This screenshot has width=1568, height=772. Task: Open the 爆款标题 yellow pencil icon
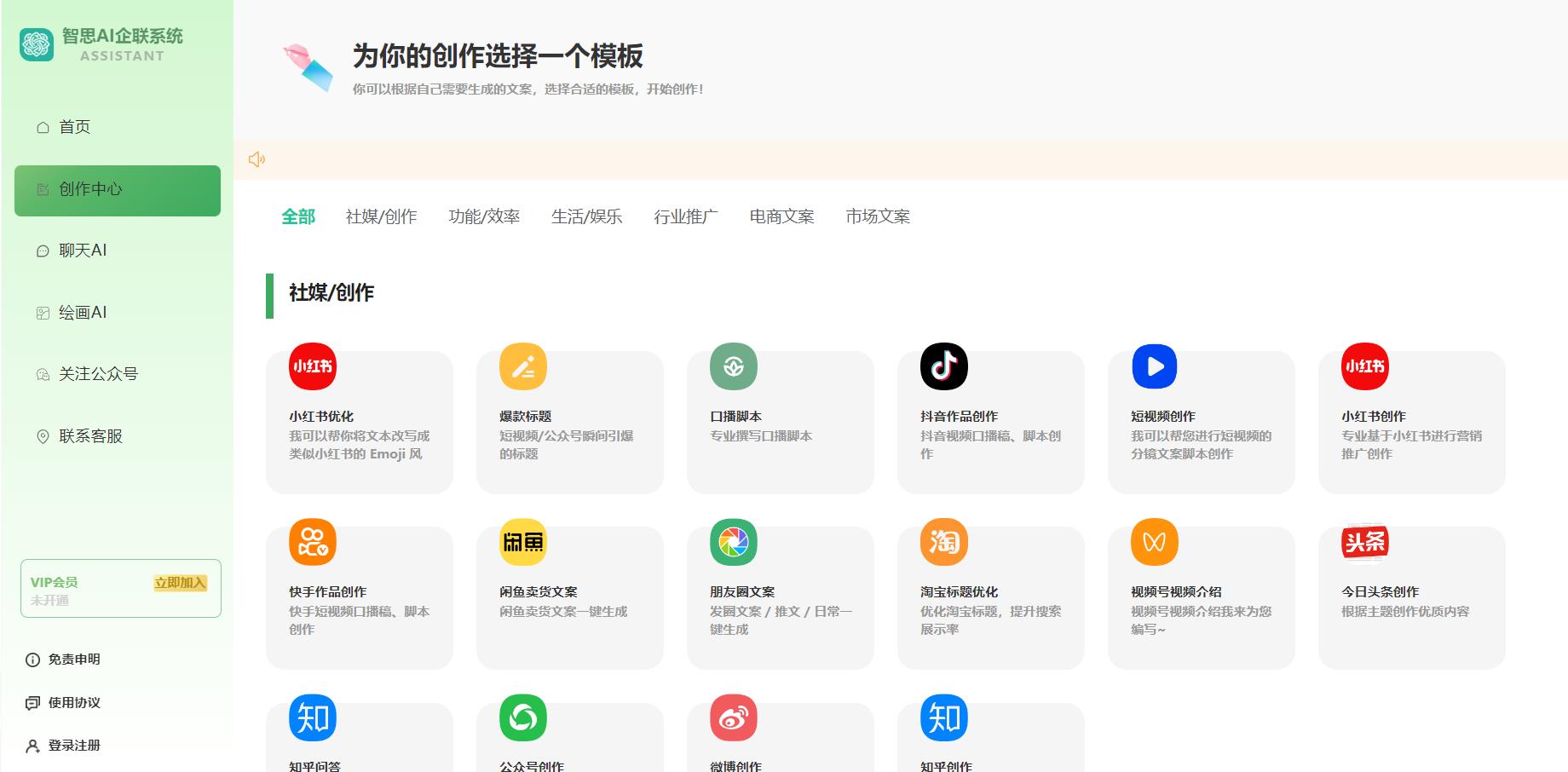523,366
